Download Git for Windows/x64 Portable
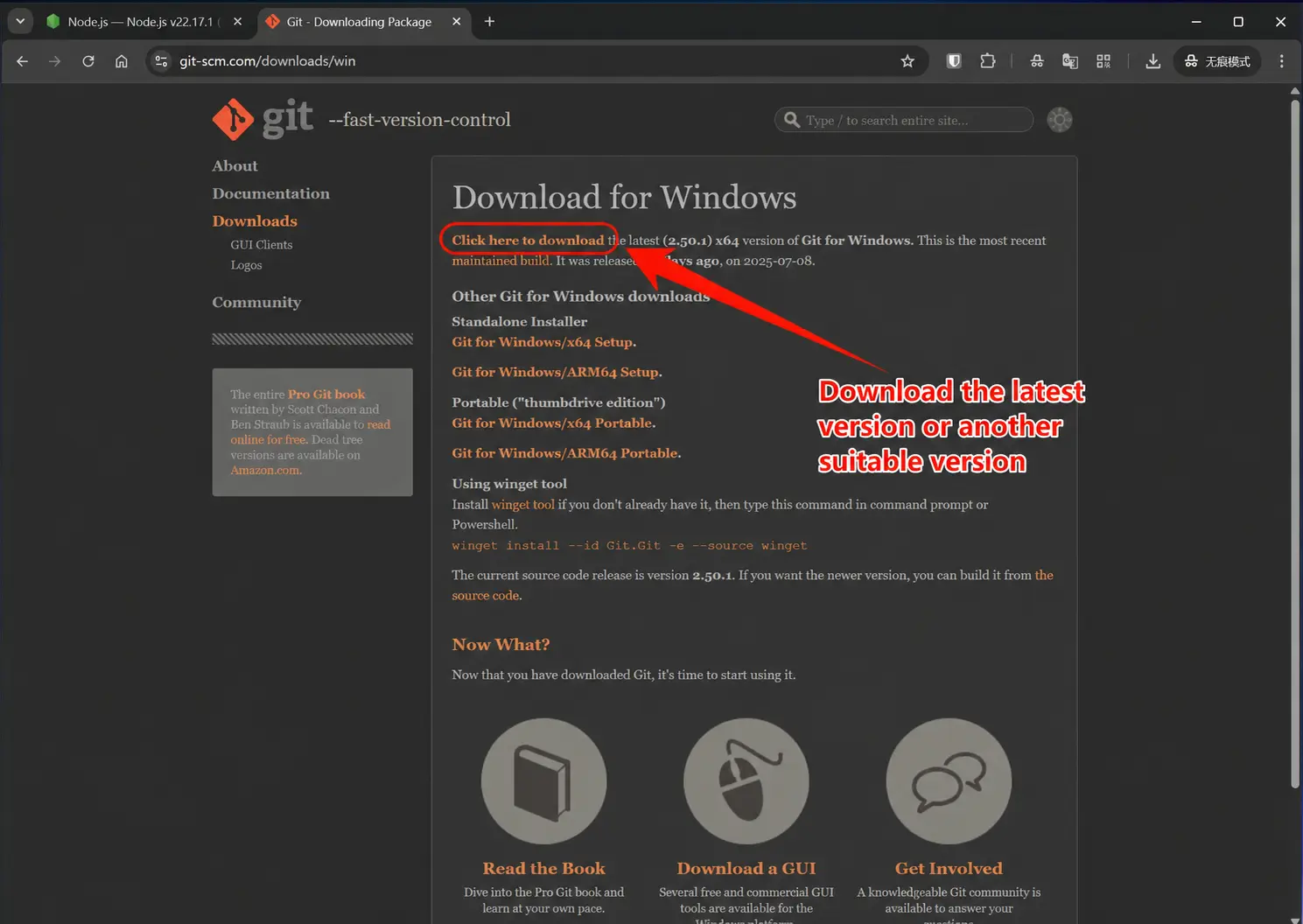Image resolution: width=1303 pixels, height=924 pixels. [x=552, y=423]
